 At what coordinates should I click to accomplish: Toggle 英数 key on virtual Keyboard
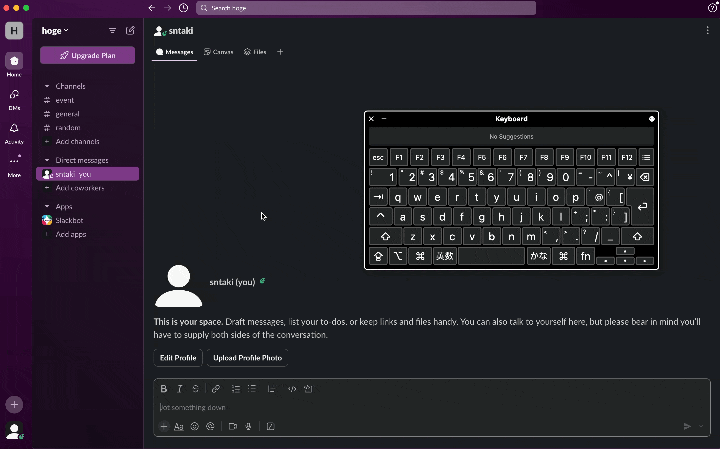coord(444,256)
